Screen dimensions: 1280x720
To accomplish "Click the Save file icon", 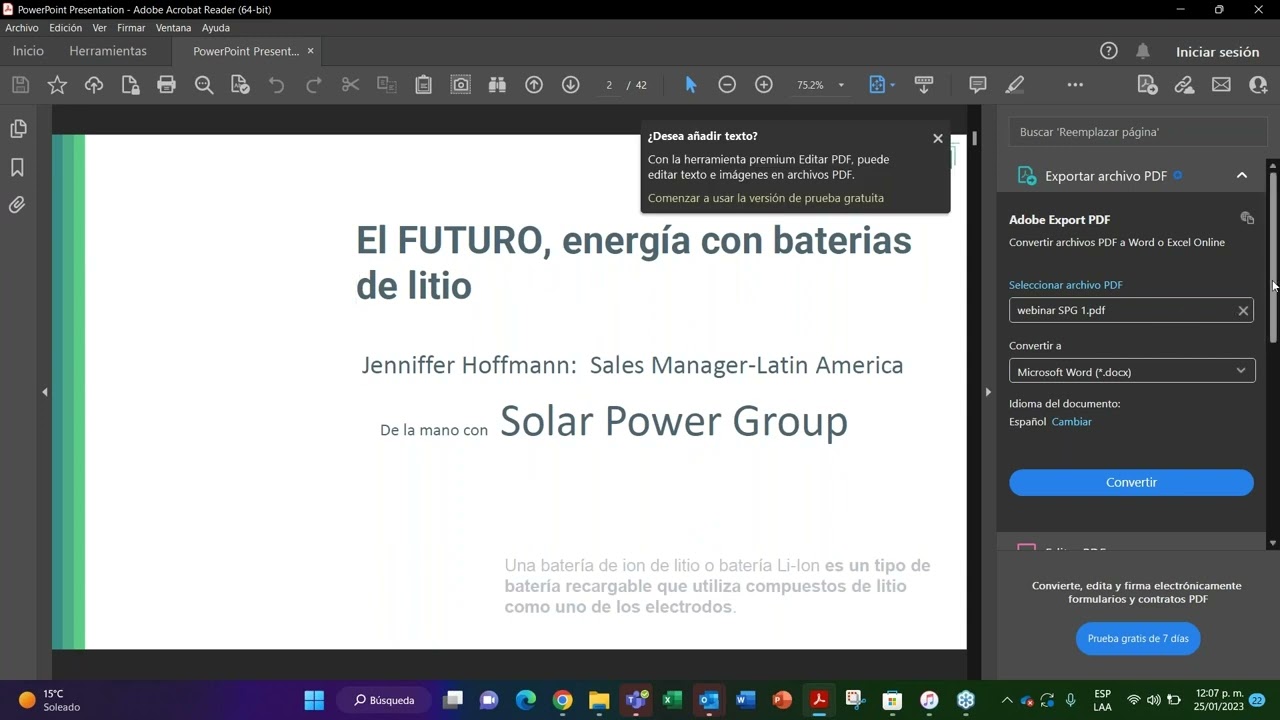I will click(x=20, y=85).
